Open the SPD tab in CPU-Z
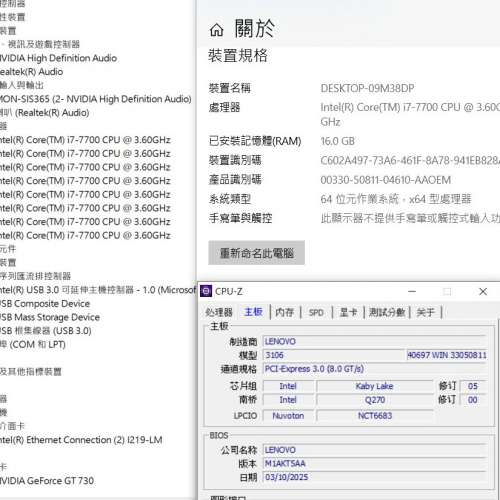The width and height of the screenshot is (500, 500). tap(316, 312)
